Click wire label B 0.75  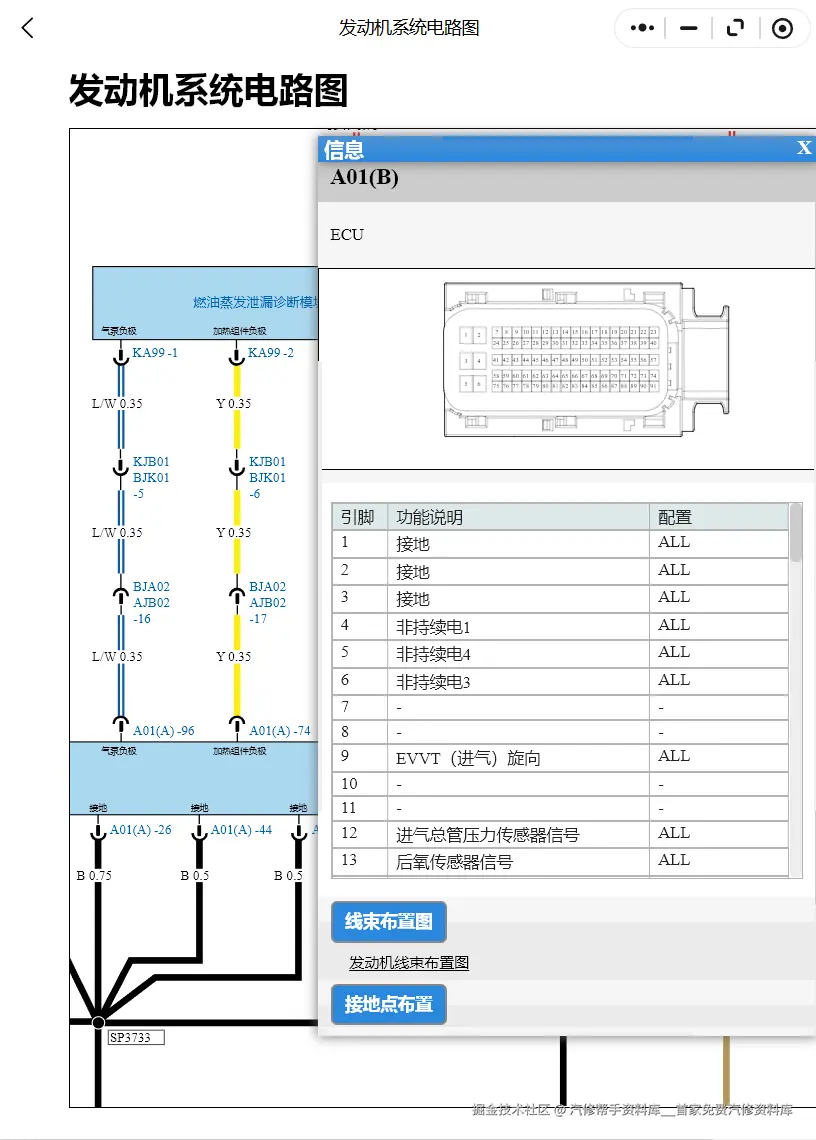(95, 875)
